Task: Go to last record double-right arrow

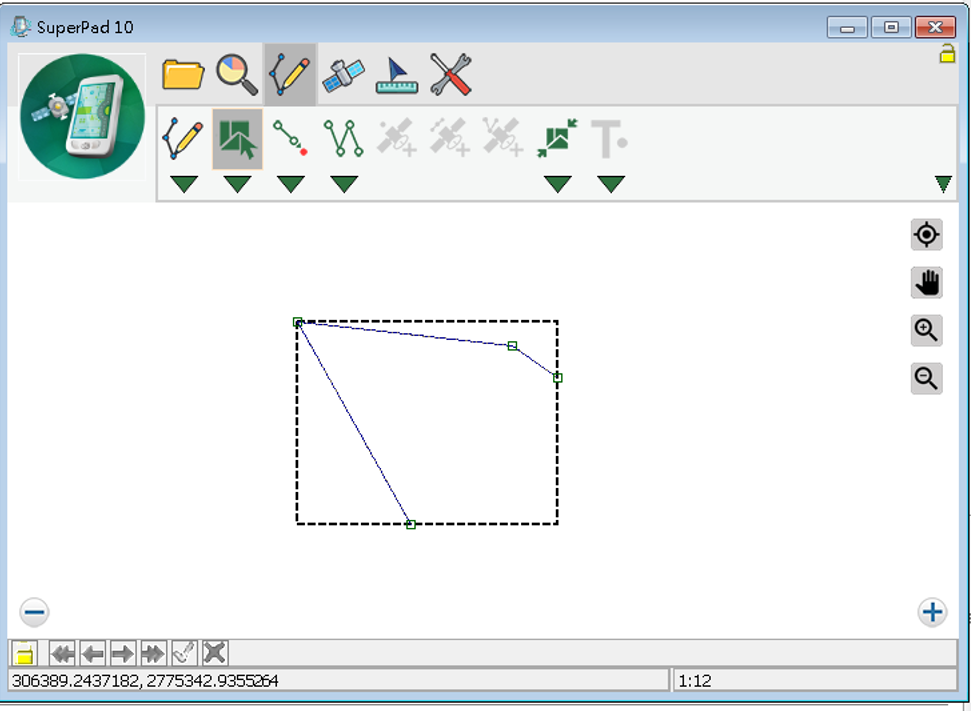Action: (154, 653)
